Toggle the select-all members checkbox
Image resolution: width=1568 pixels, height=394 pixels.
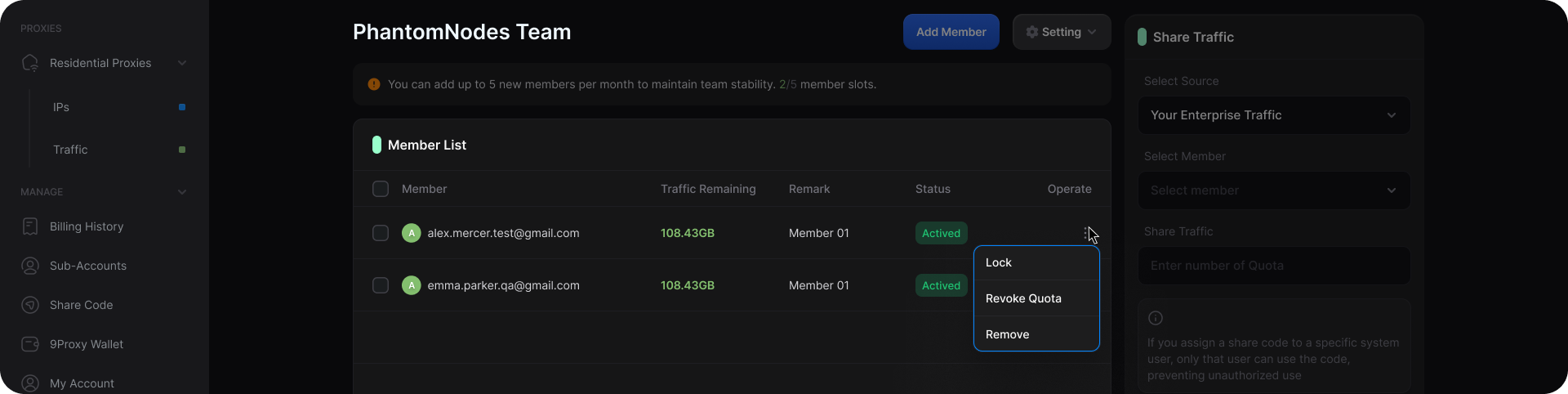(381, 189)
